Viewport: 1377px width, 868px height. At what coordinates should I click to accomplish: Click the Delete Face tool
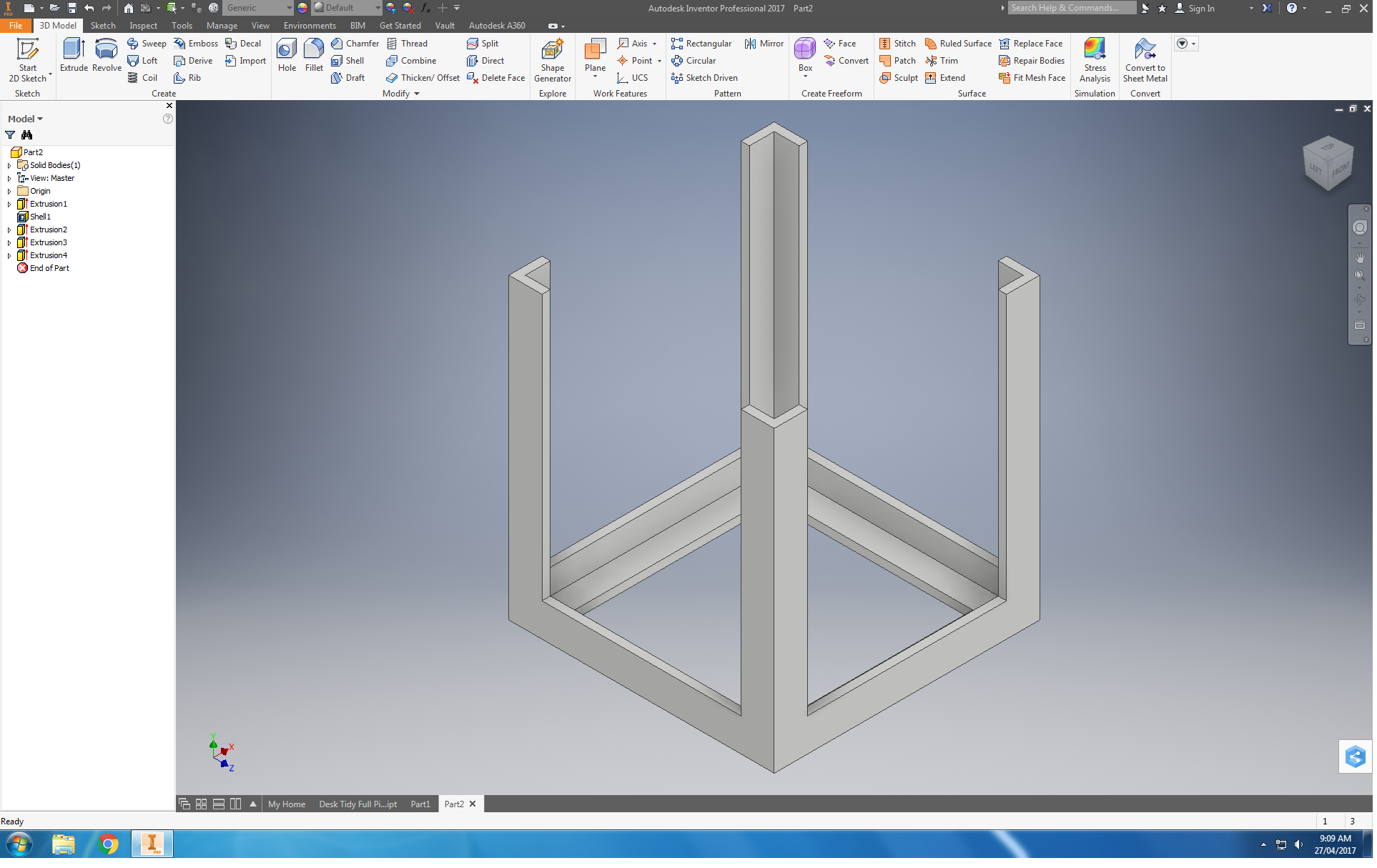[x=495, y=78]
